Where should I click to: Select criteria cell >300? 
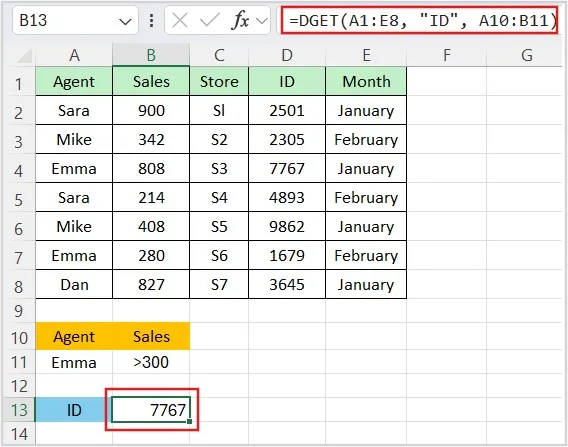coord(151,362)
